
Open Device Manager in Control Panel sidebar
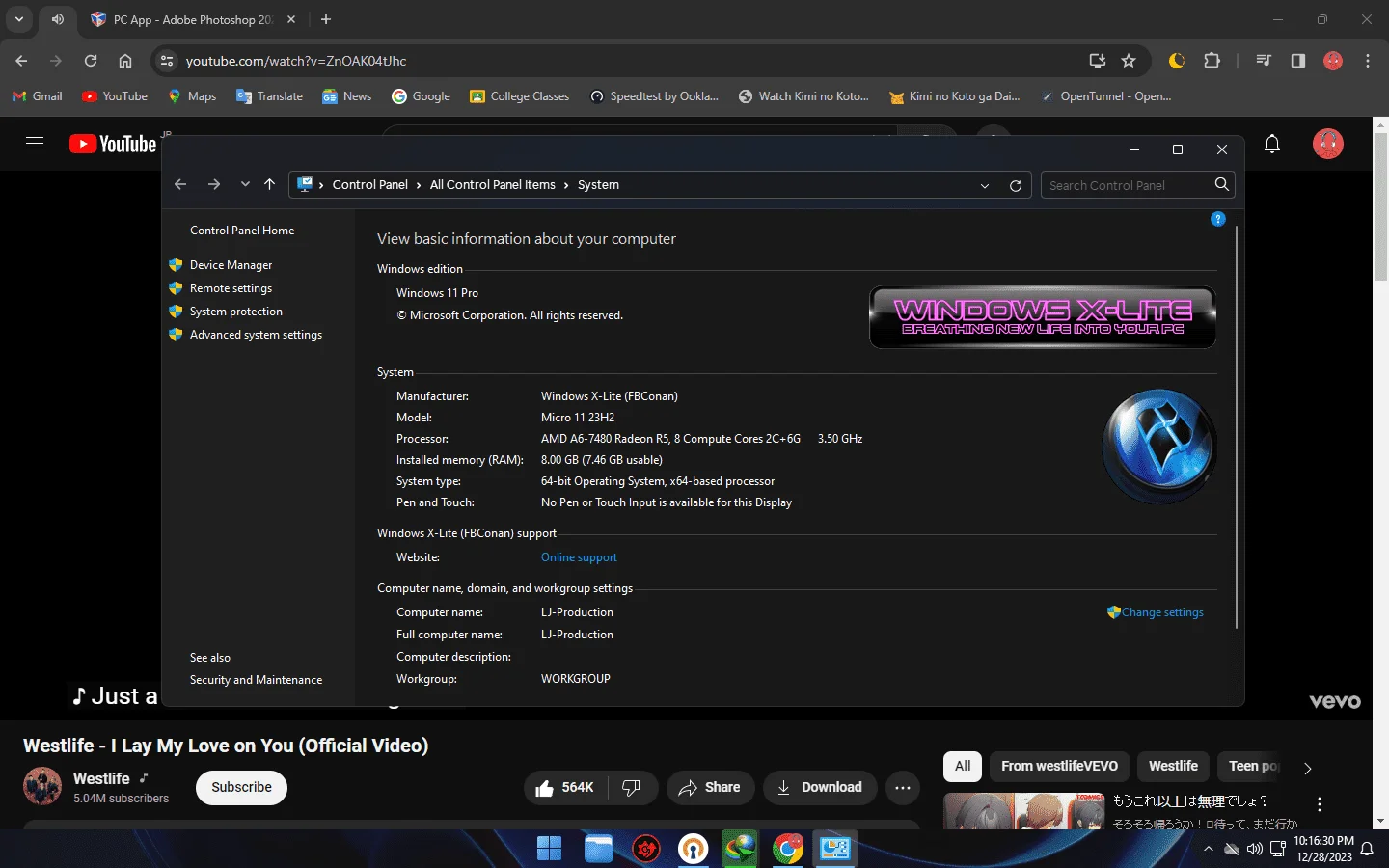[x=231, y=265]
